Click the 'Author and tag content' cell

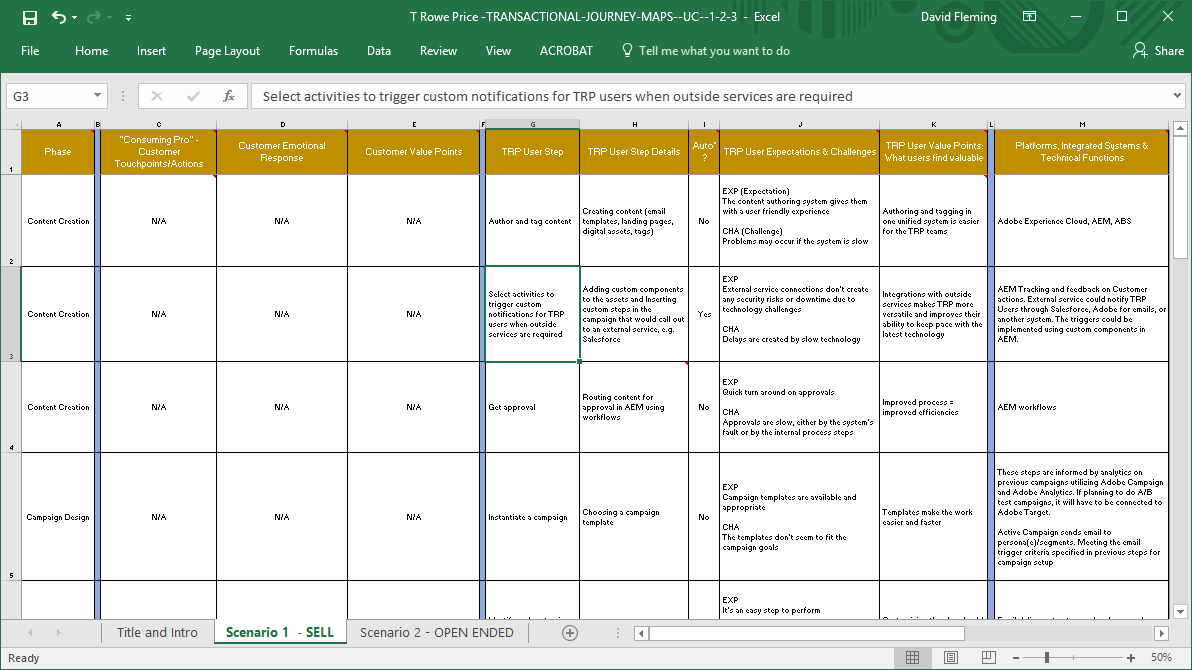[532, 221]
